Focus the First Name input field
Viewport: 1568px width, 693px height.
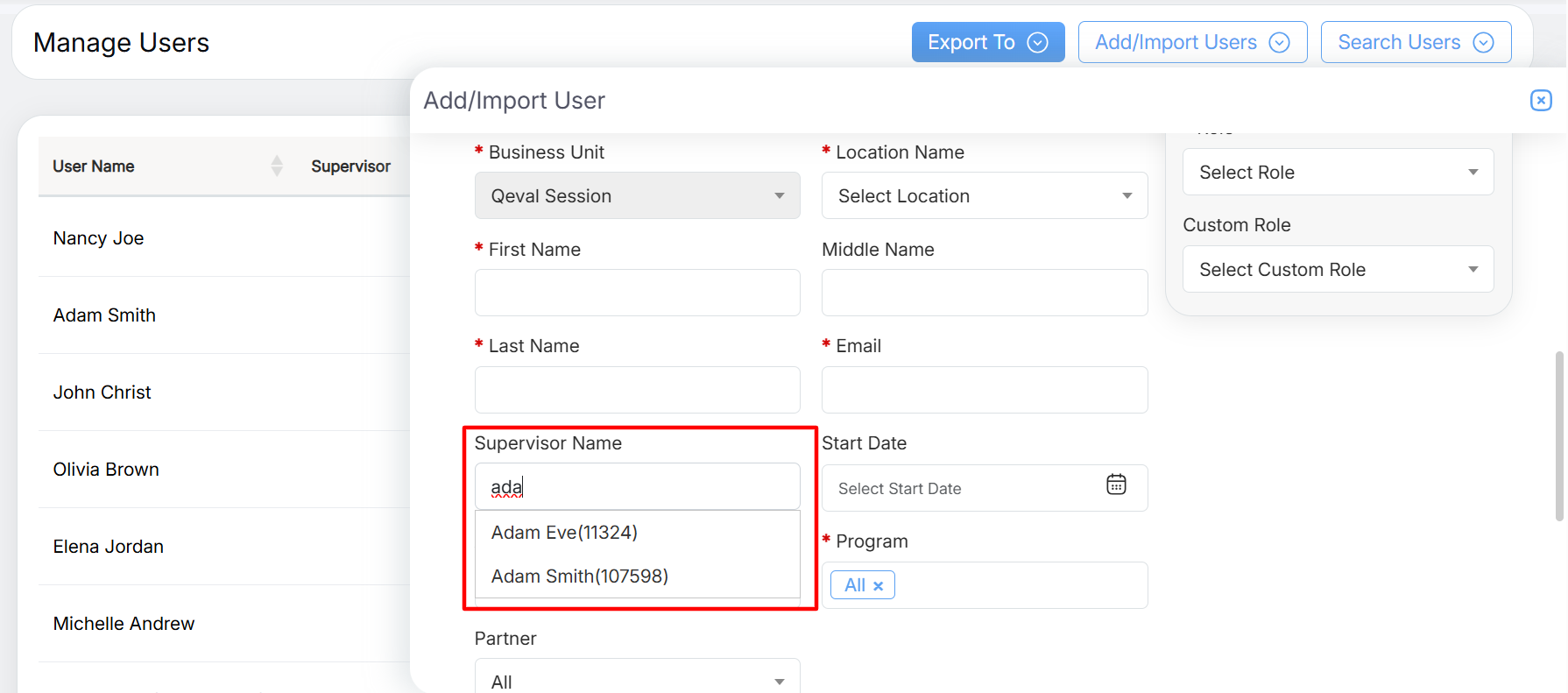(637, 293)
